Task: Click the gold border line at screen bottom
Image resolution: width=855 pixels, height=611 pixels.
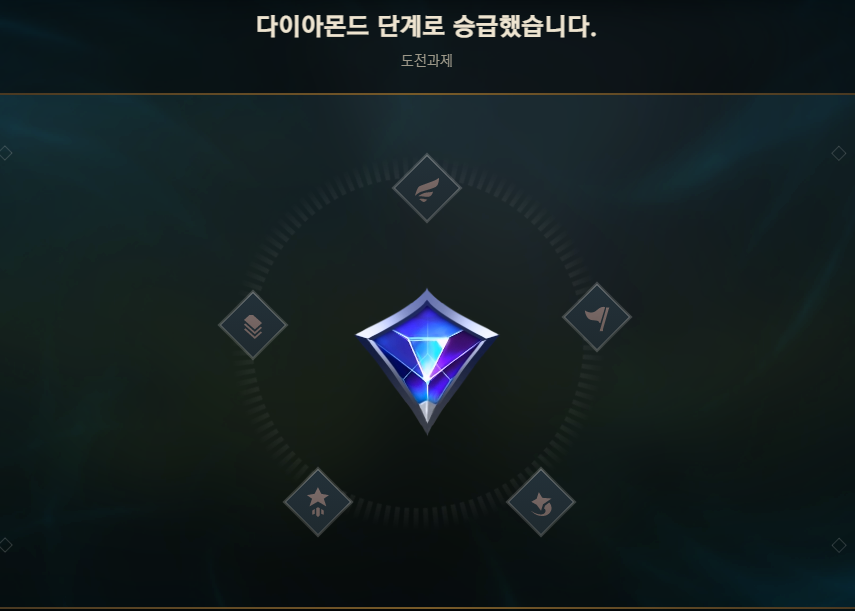Action: 428,608
